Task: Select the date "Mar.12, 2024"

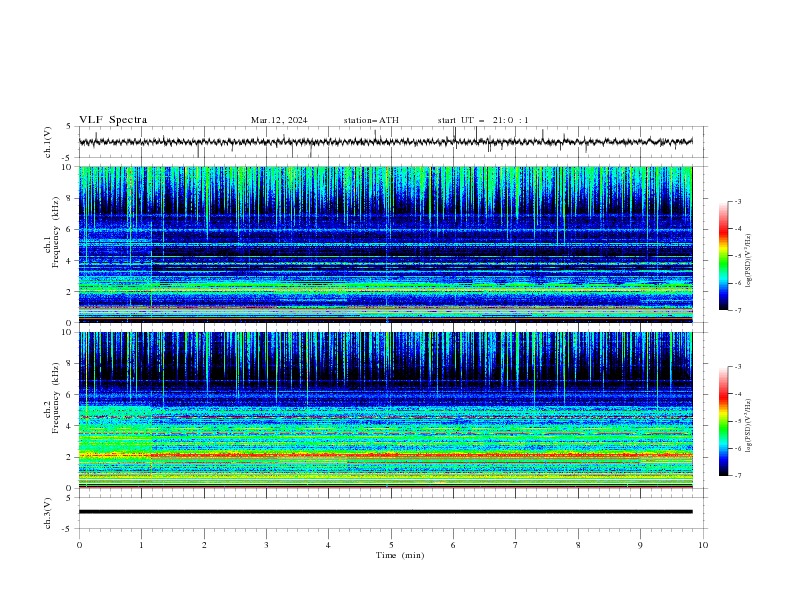Action: 279,120
